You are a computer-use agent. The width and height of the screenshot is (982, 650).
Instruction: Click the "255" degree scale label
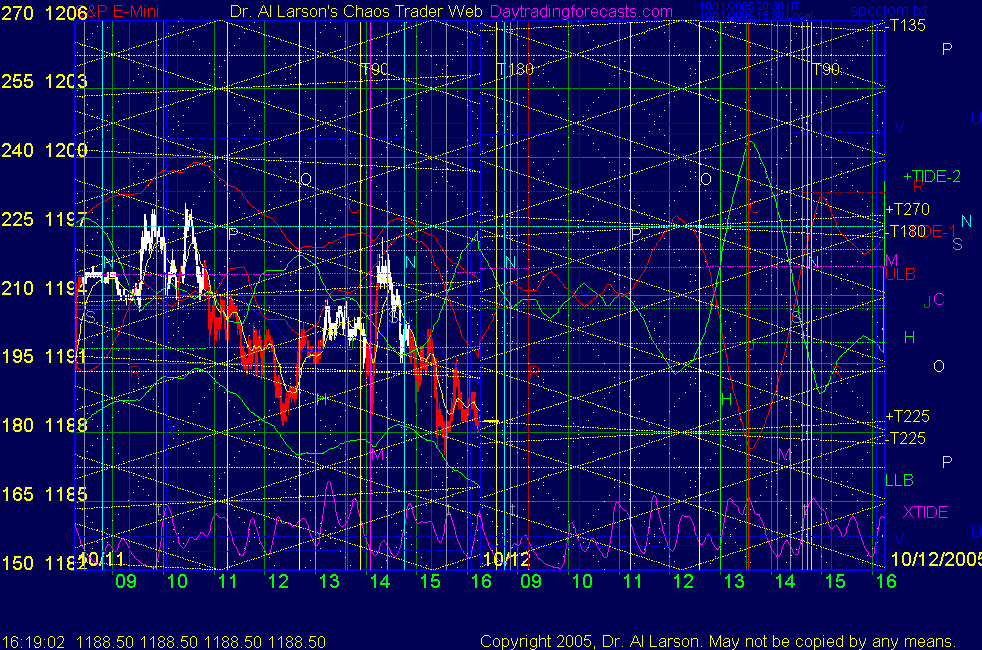18,81
